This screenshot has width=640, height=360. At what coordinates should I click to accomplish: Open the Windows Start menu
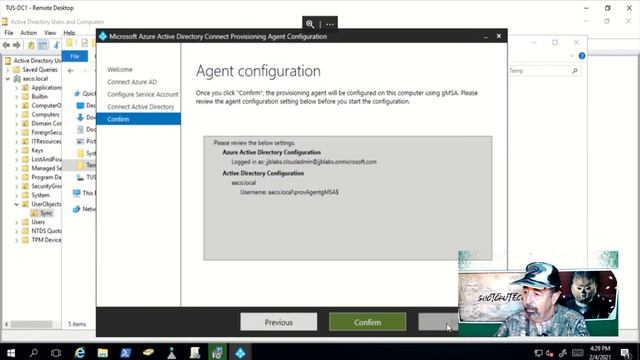pos(11,353)
